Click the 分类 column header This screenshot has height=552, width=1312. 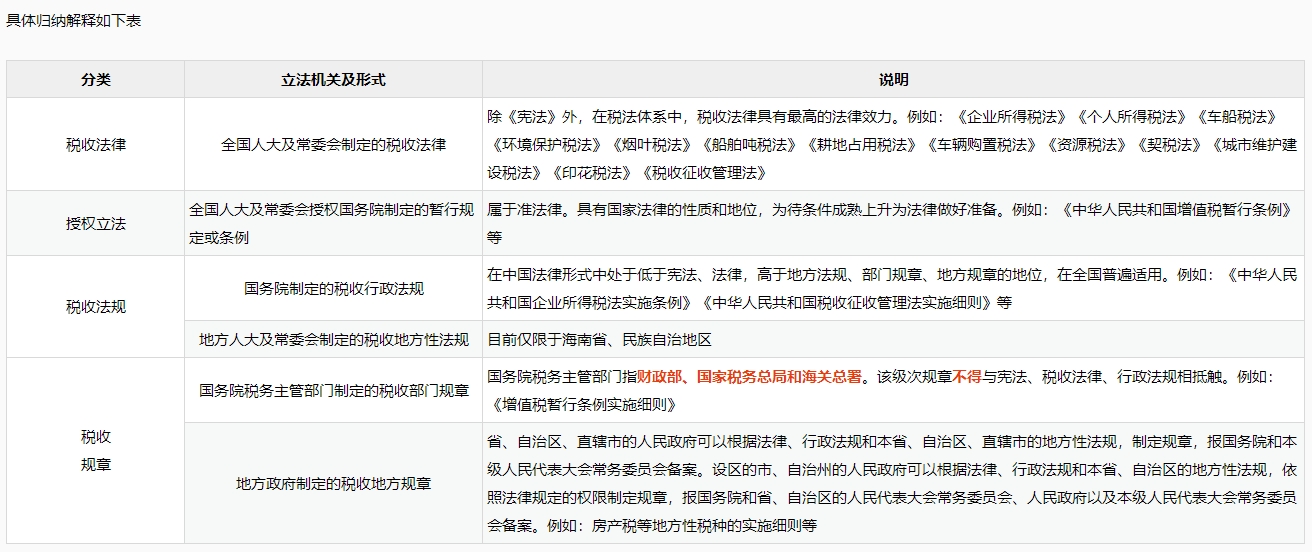(x=96, y=79)
